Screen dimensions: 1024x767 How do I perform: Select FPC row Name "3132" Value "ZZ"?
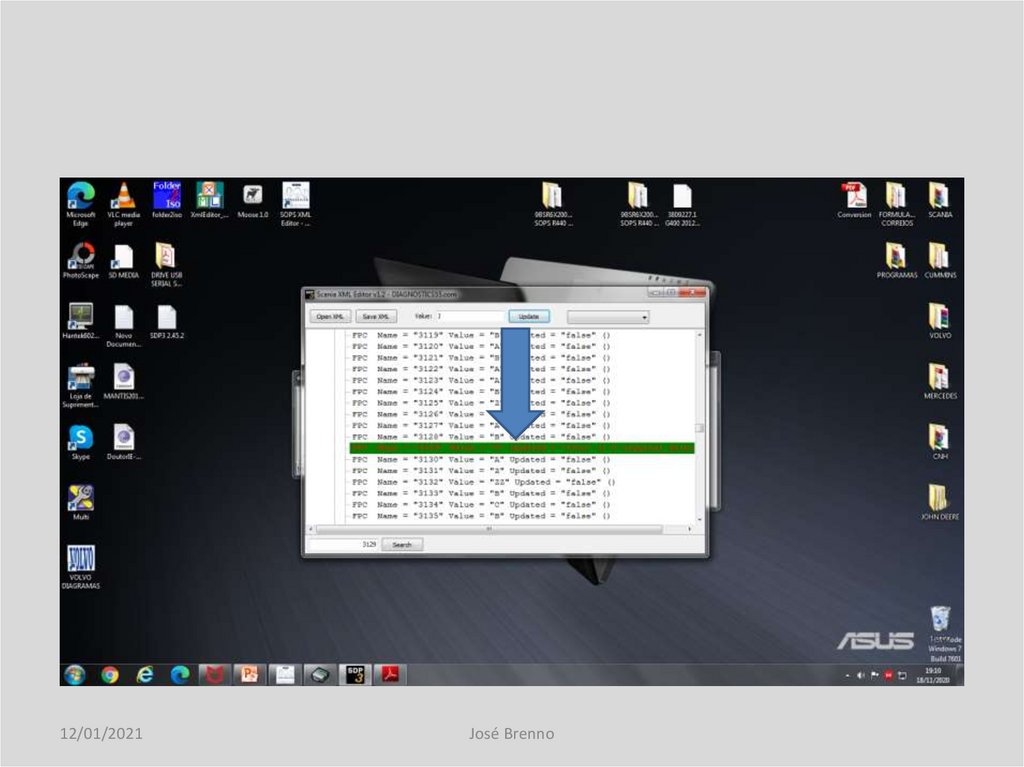[x=484, y=482]
